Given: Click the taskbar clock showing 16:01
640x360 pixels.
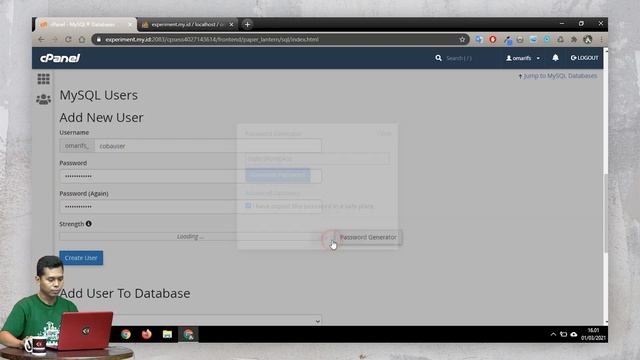Looking at the screenshot, I should (x=593, y=334).
